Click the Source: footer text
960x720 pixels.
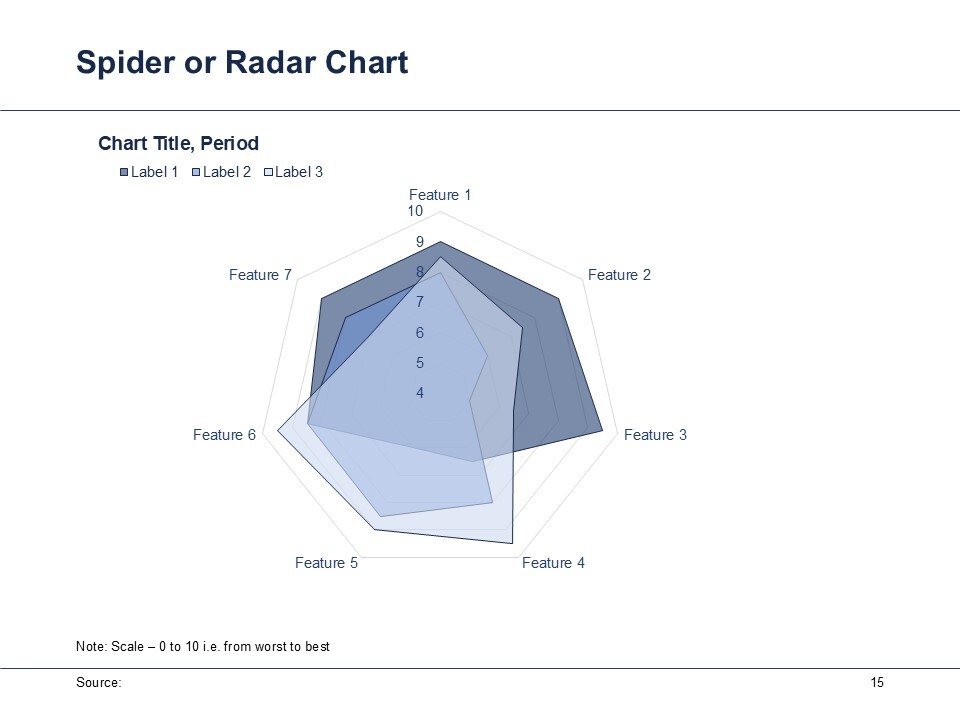pyautogui.click(x=99, y=683)
